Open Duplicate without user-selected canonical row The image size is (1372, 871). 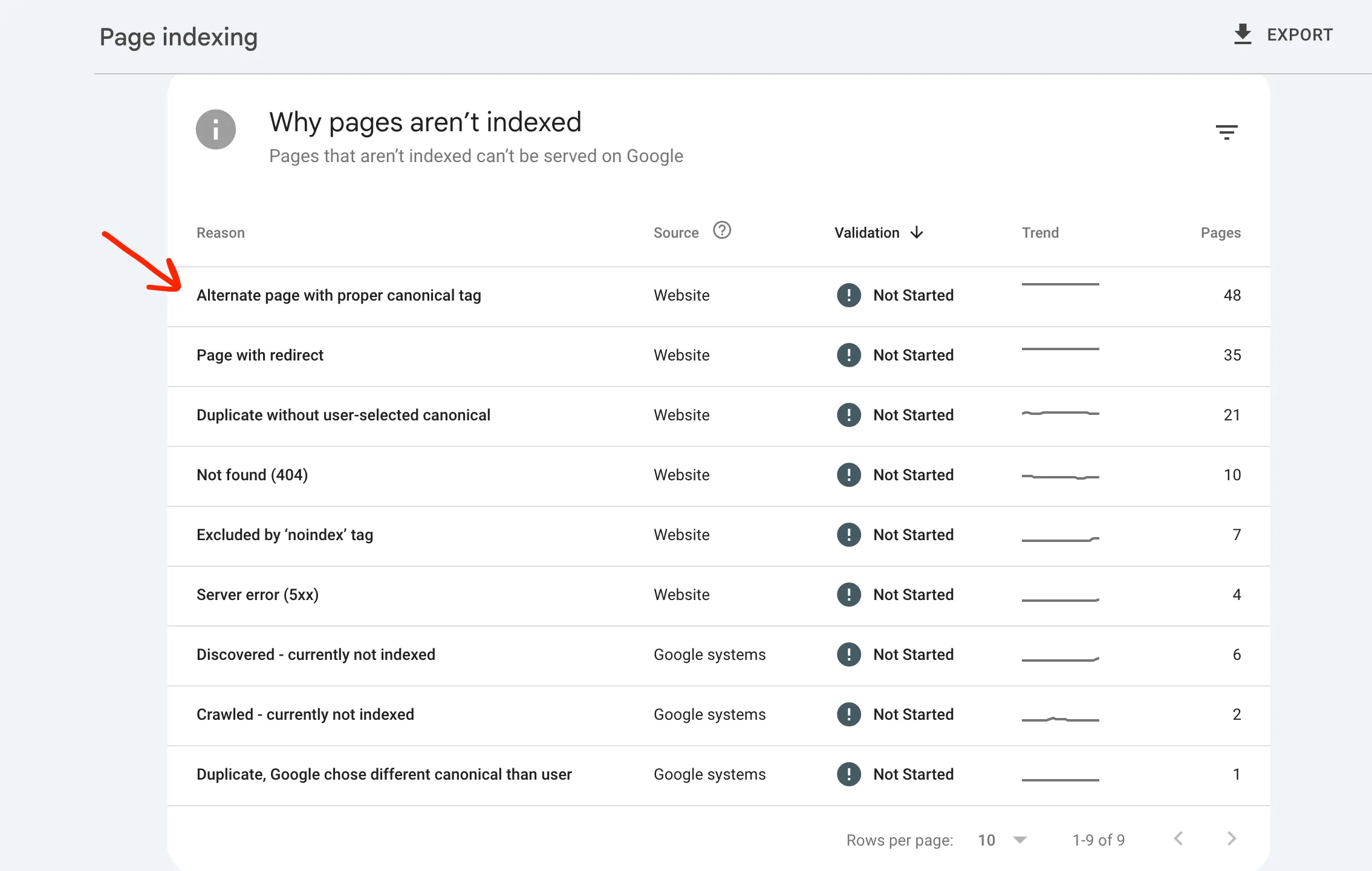point(718,416)
